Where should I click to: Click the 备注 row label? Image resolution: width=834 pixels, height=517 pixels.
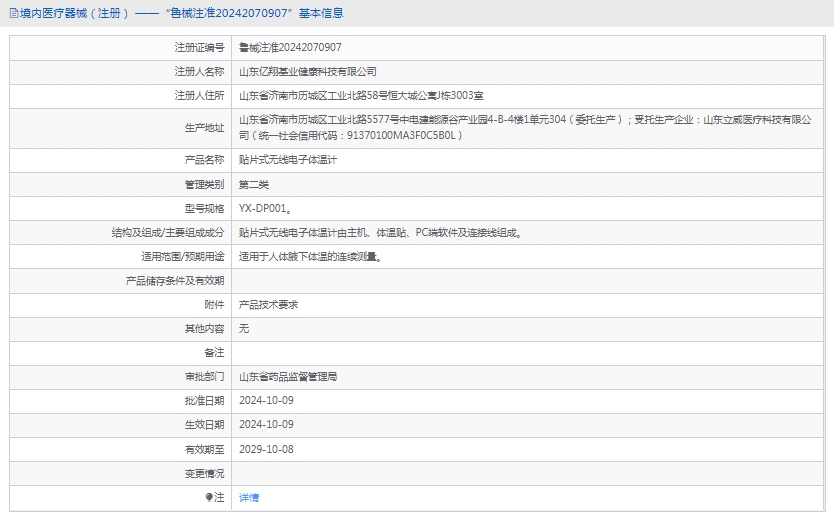pos(214,353)
